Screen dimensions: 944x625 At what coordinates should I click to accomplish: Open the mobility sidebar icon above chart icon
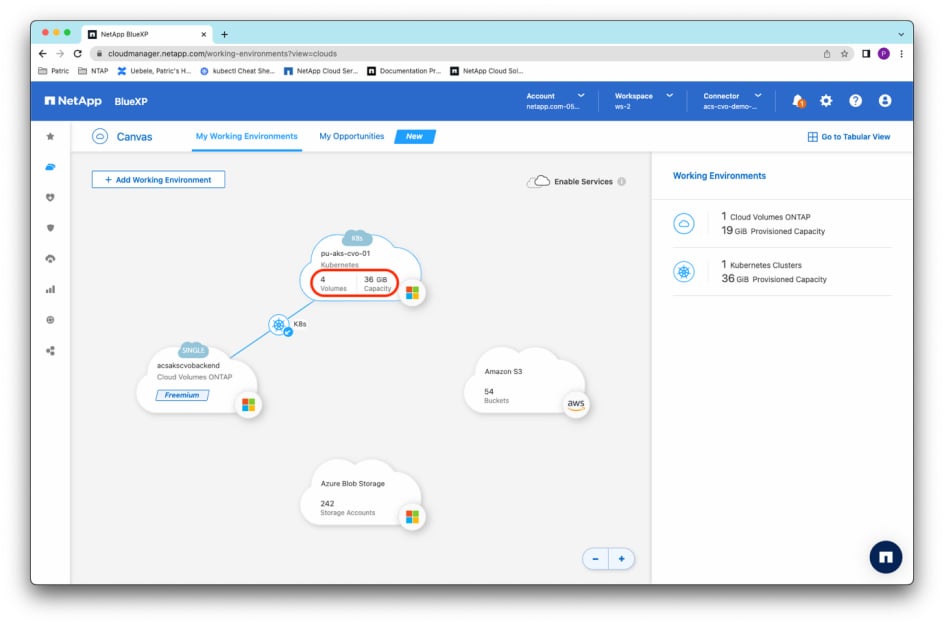51,259
